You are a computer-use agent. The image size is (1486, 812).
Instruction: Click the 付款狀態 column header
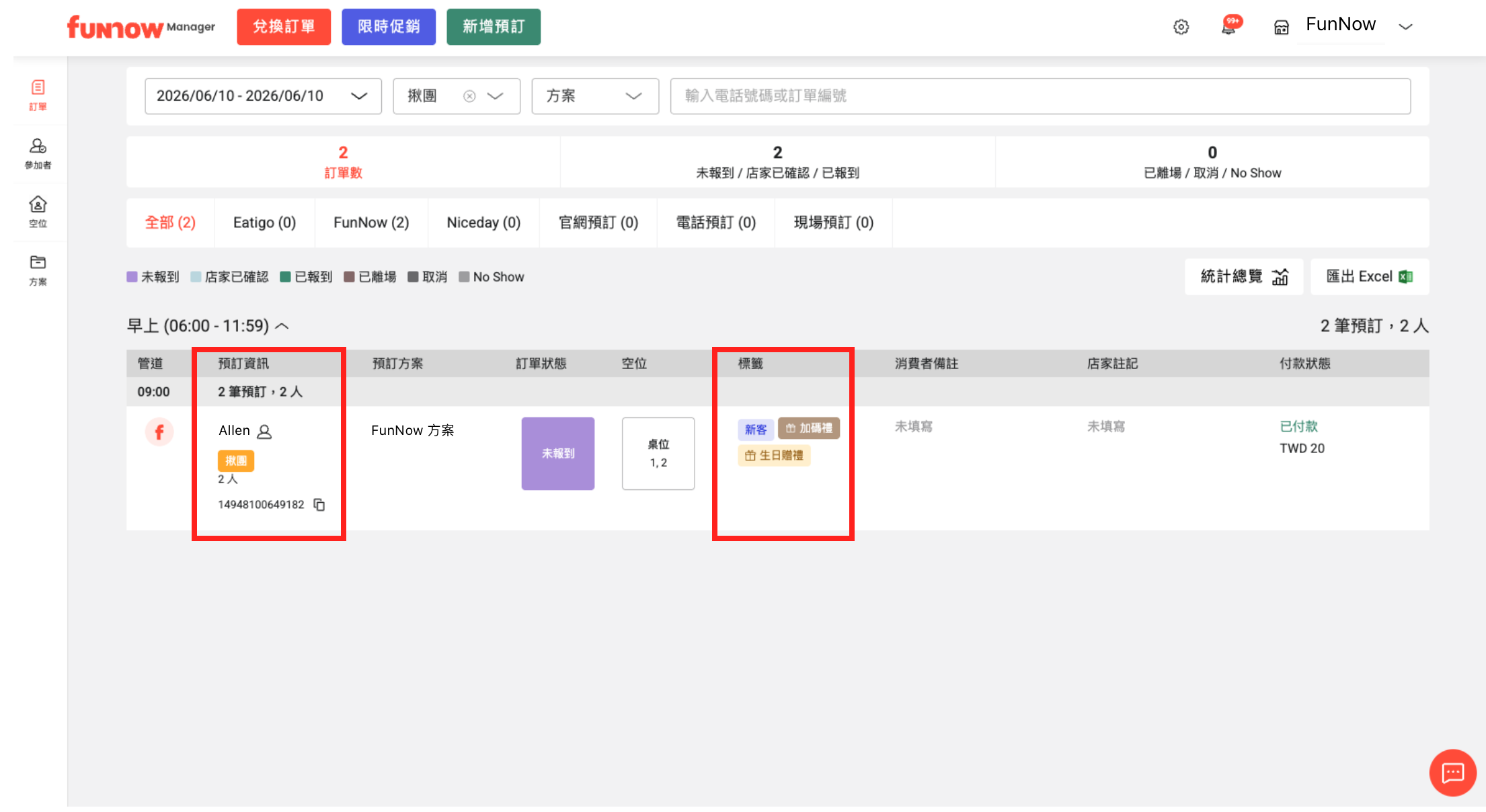[1305, 364]
